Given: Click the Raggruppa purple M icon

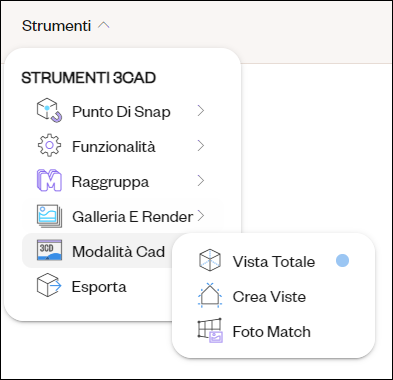Looking at the screenshot, I should pos(49,180).
